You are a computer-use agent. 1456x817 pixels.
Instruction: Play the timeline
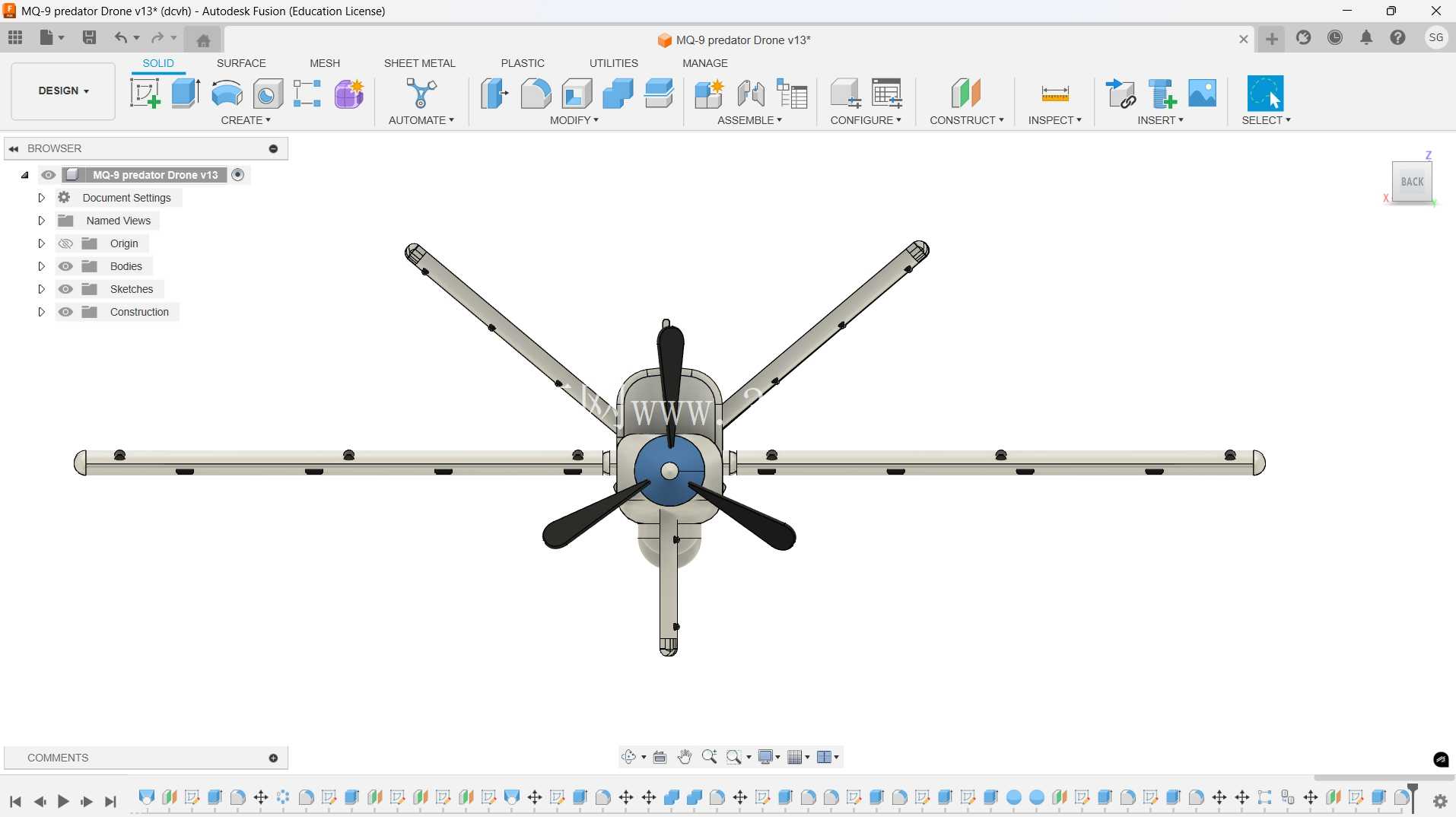(63, 801)
